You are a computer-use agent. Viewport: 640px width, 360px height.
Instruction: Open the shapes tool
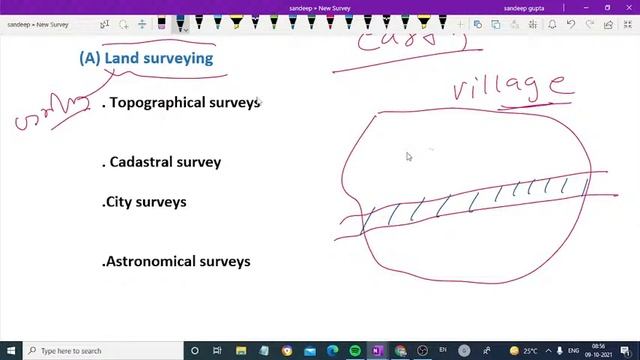point(478,24)
